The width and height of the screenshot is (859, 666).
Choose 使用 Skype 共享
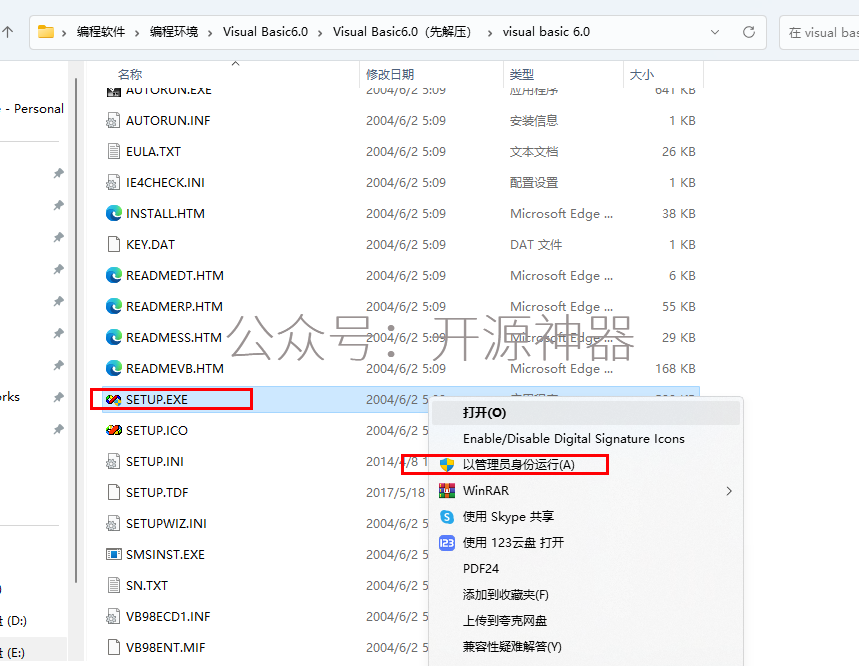click(x=586, y=516)
